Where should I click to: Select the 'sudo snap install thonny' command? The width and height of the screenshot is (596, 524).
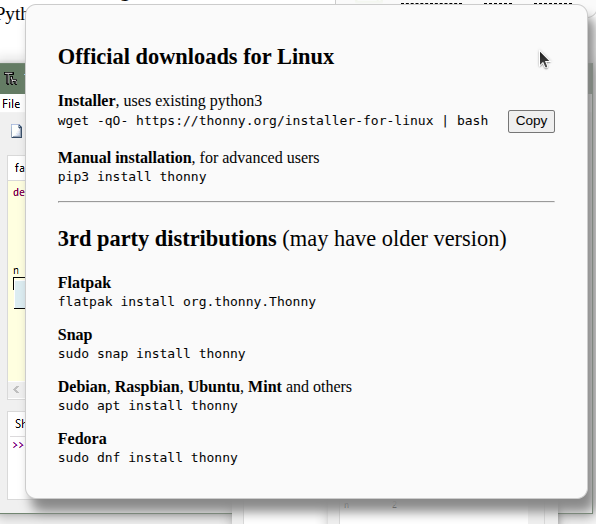coord(151,354)
